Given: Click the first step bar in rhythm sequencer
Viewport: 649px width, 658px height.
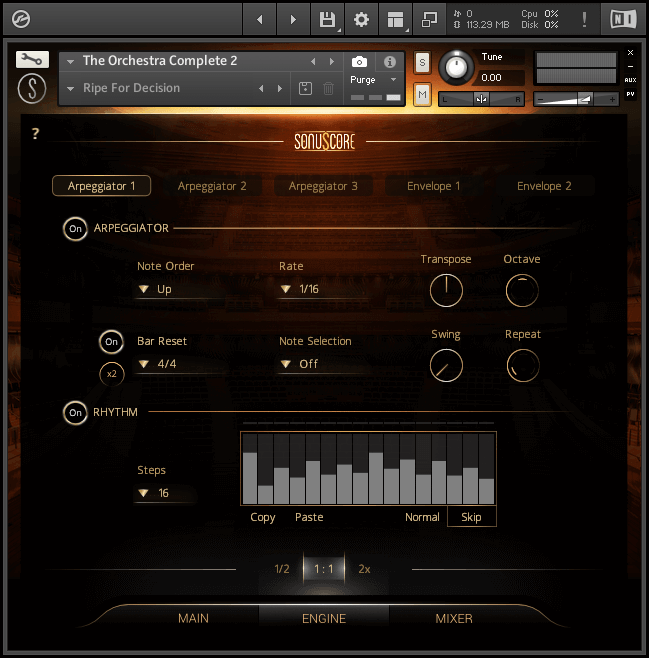Looking at the screenshot, I should [250, 469].
